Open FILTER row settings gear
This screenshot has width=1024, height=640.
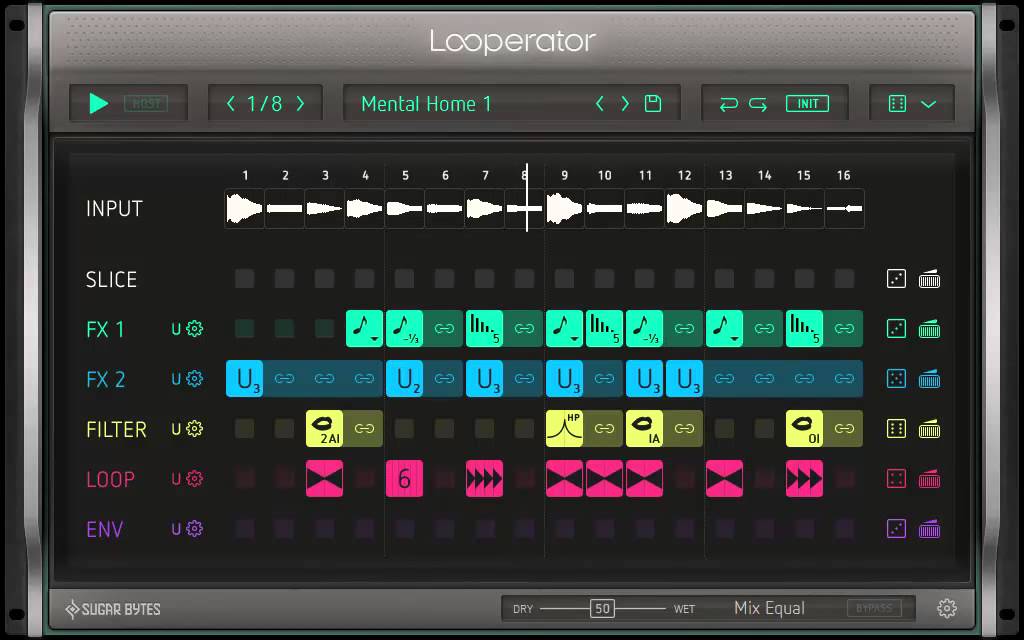pyautogui.click(x=195, y=429)
